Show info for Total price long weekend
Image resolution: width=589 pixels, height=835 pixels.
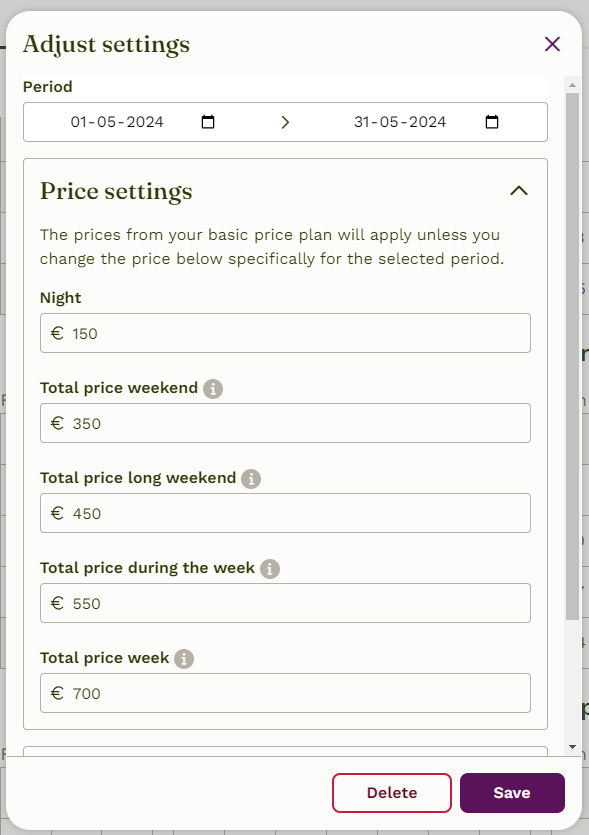(251, 479)
